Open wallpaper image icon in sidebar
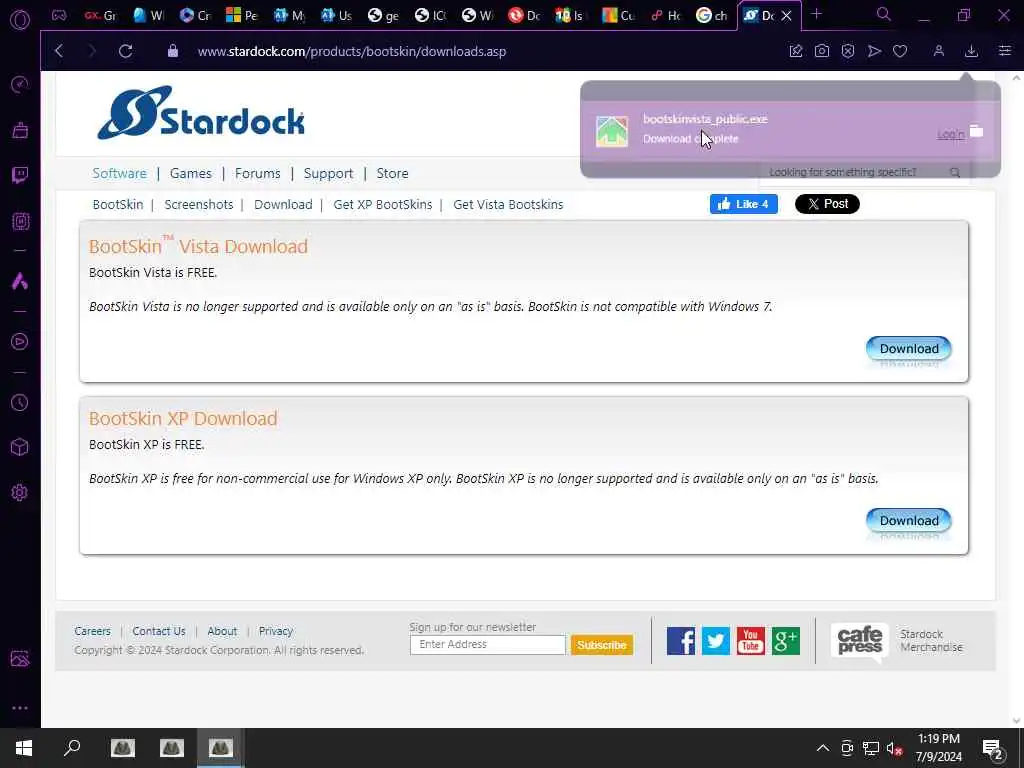 [20, 658]
